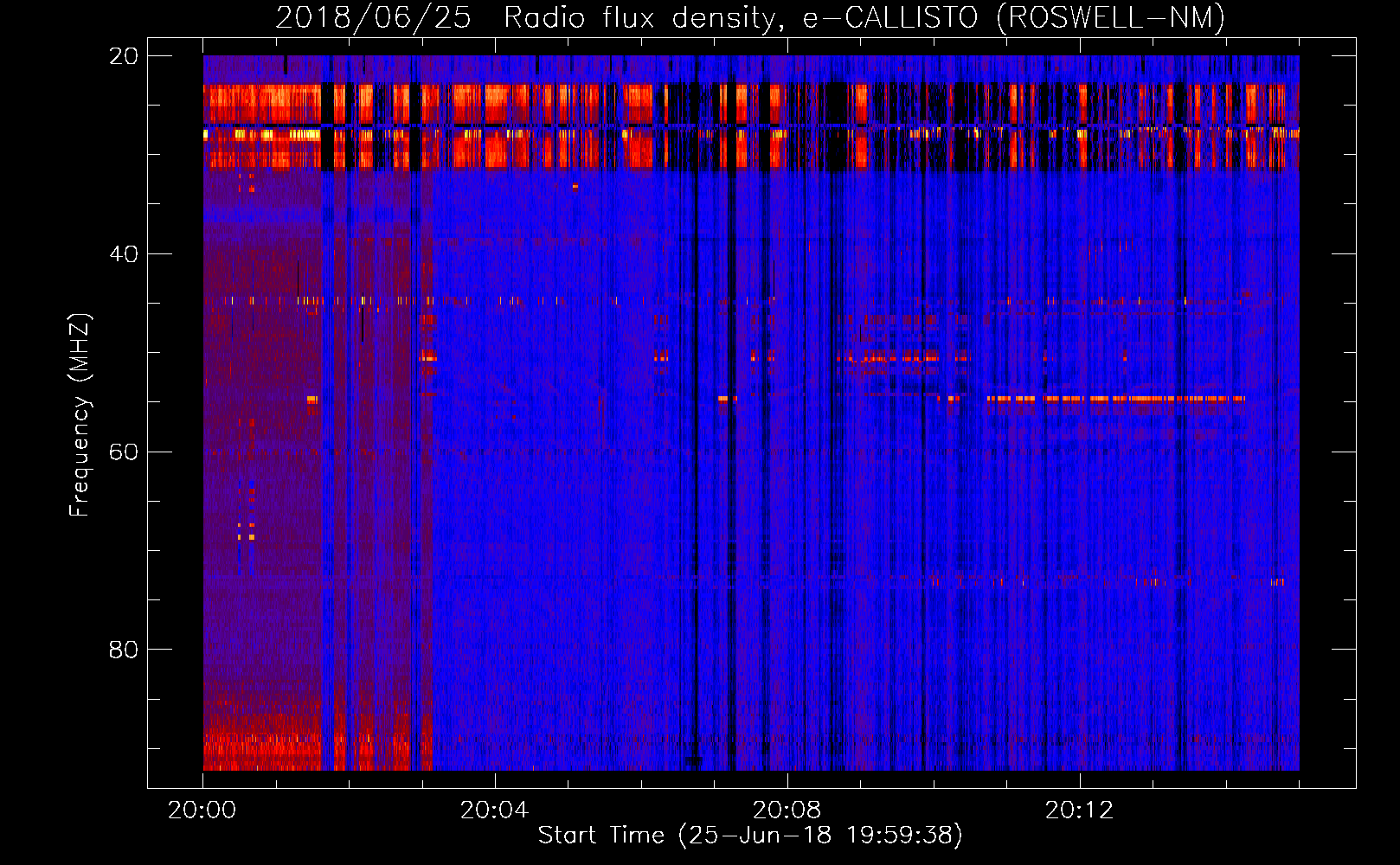This screenshot has height=865, width=1400.
Task: Click the 20:04 time tick label
Action: tap(494, 811)
